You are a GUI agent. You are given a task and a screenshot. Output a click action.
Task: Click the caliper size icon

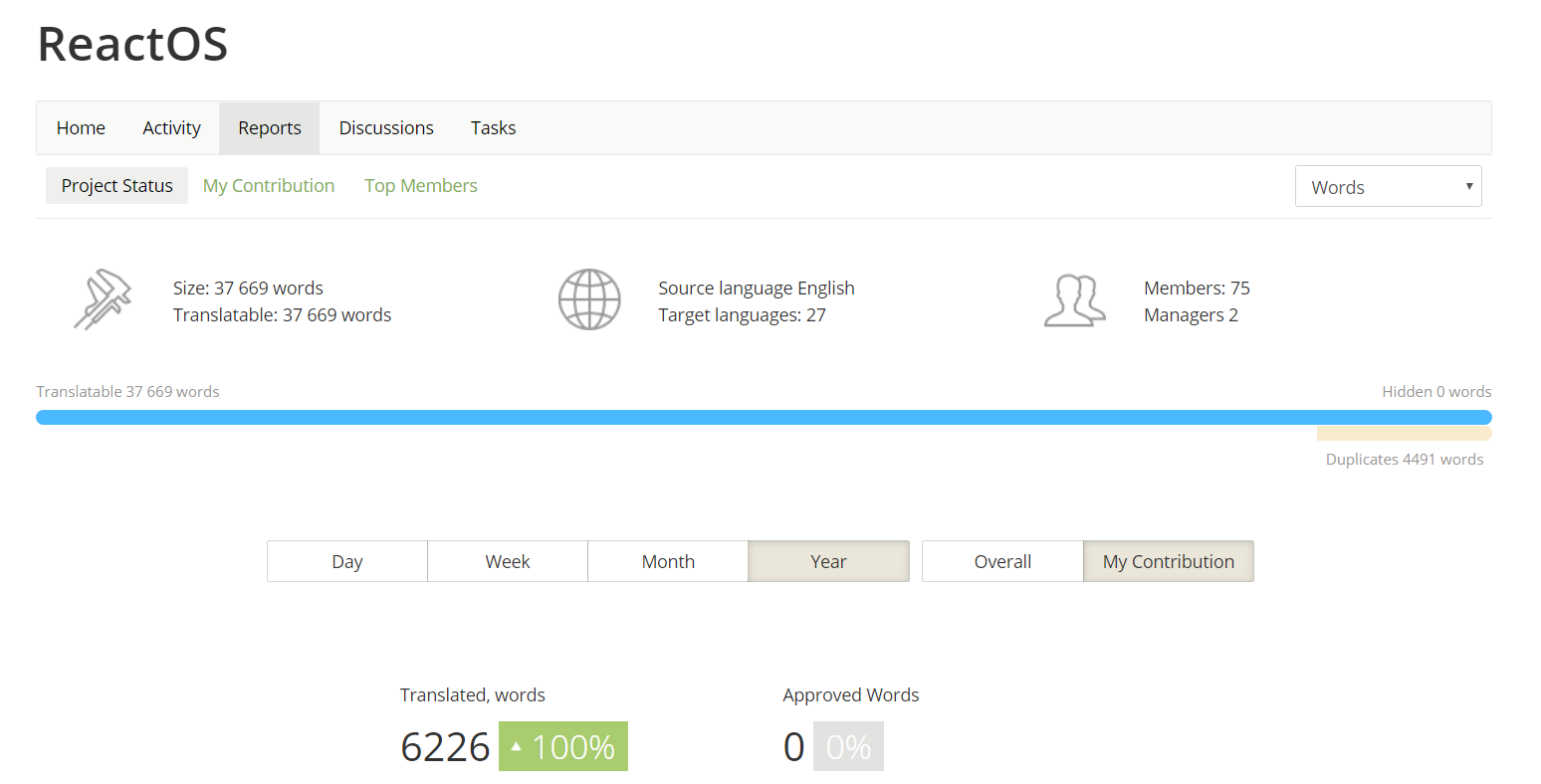tap(103, 299)
